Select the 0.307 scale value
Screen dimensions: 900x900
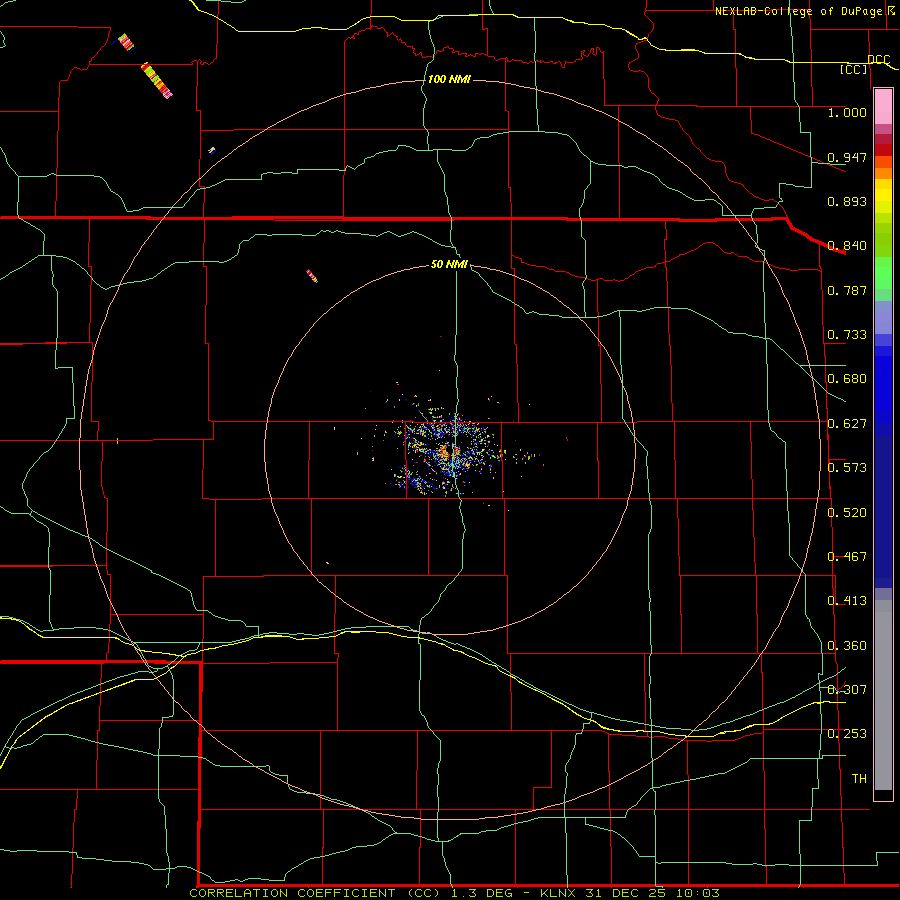(847, 690)
